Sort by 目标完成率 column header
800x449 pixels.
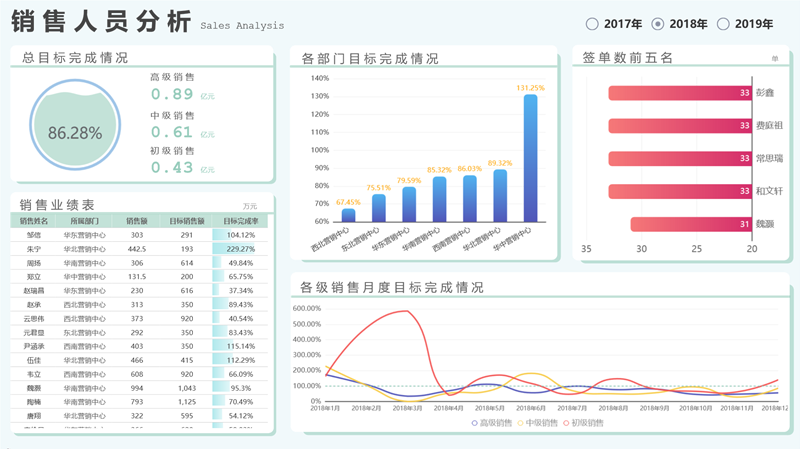point(240,221)
